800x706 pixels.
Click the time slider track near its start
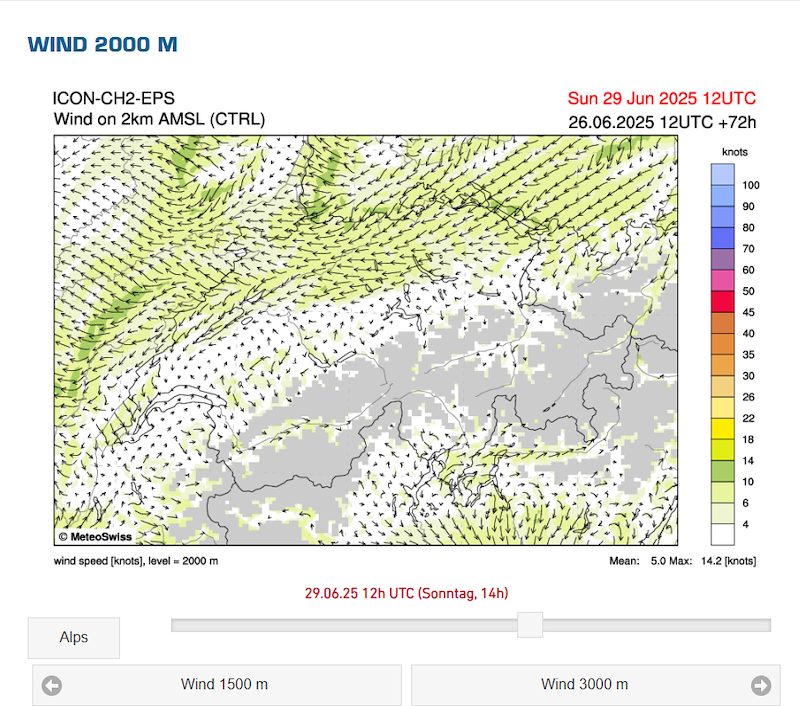pos(184,625)
